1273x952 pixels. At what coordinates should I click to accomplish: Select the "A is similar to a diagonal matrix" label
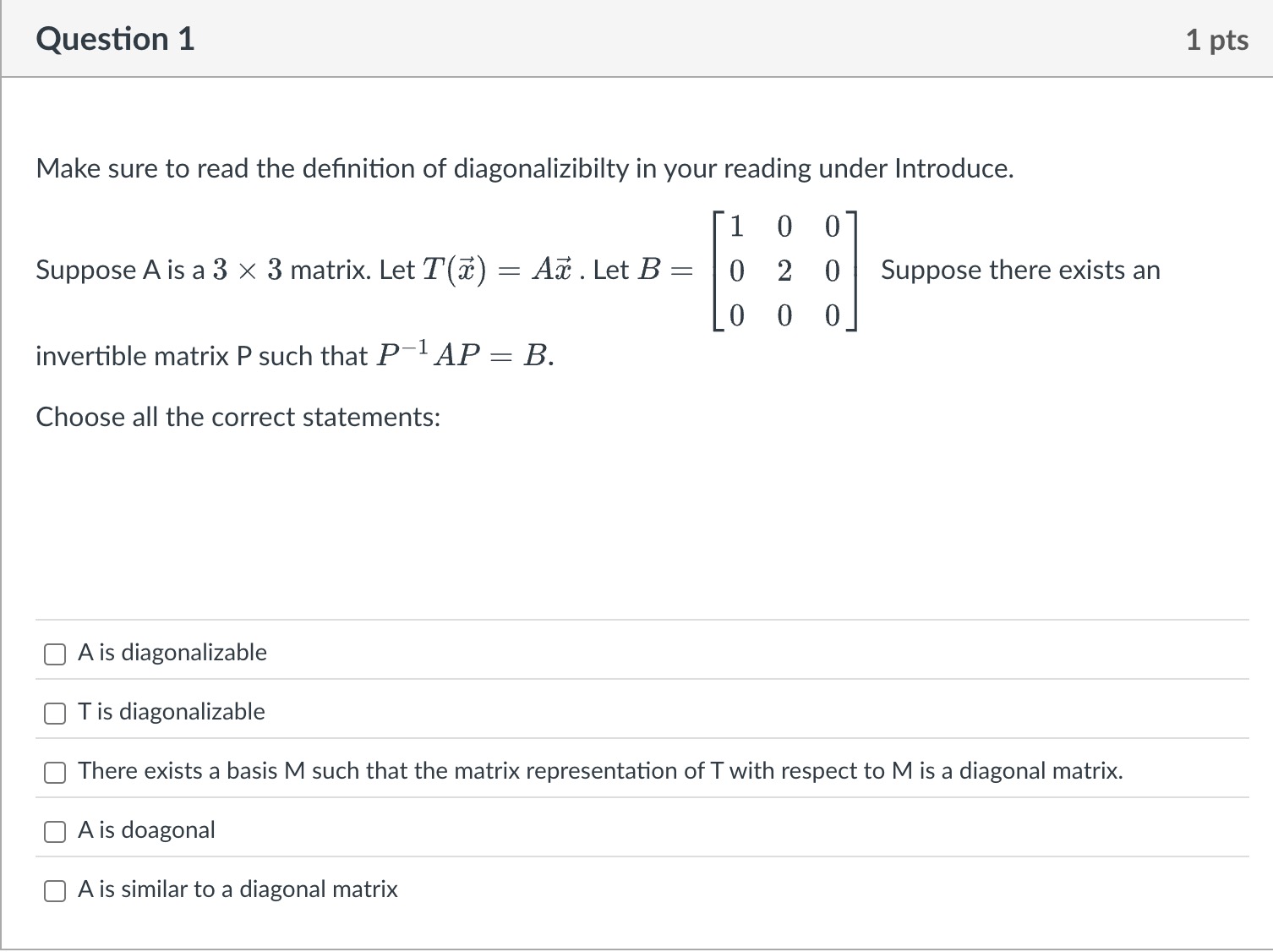point(238,889)
